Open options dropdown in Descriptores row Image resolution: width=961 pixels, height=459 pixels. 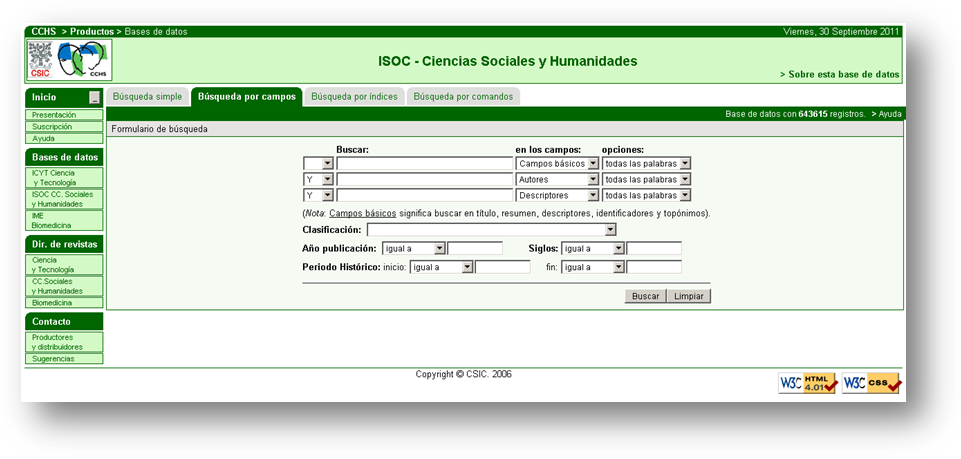[x=647, y=195]
